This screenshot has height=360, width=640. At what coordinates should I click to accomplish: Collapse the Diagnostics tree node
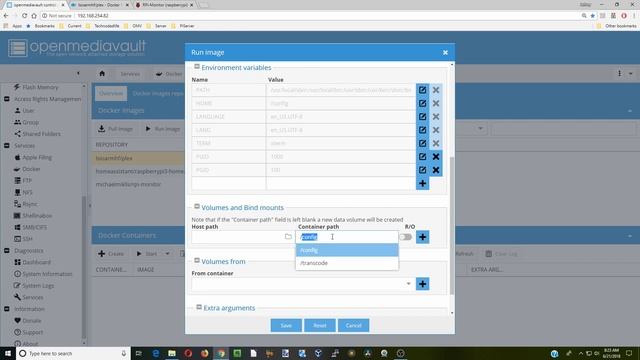click(7, 251)
